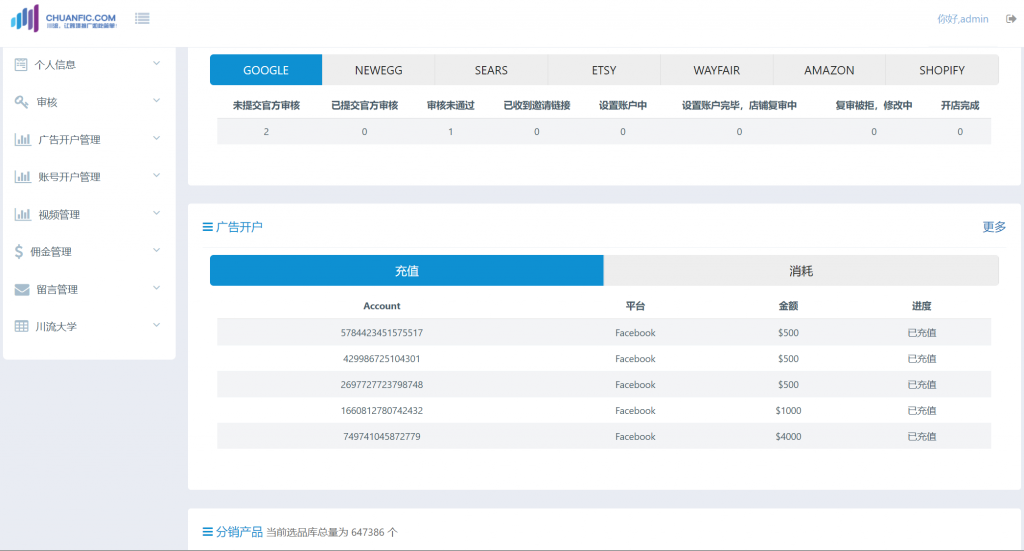Click the Chuanfic.com logo

click(x=63, y=18)
